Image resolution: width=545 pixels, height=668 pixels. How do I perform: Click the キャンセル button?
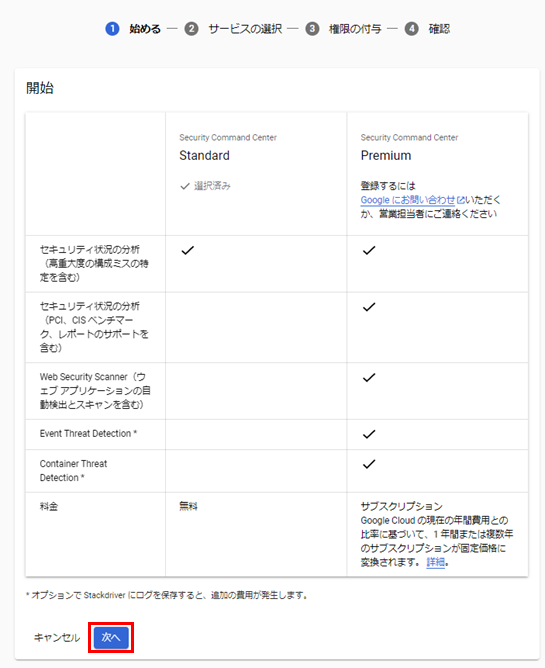(57, 638)
